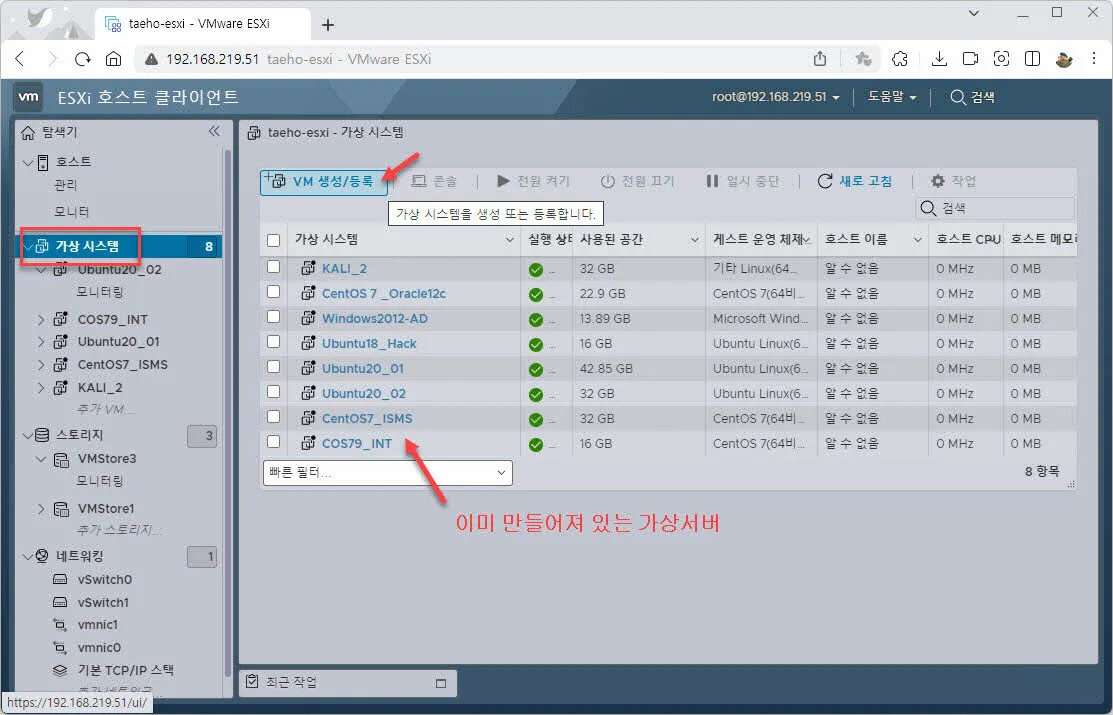The width and height of the screenshot is (1113, 715).
Task: Check the Windows2012-AD row checkbox
Action: (x=272, y=318)
